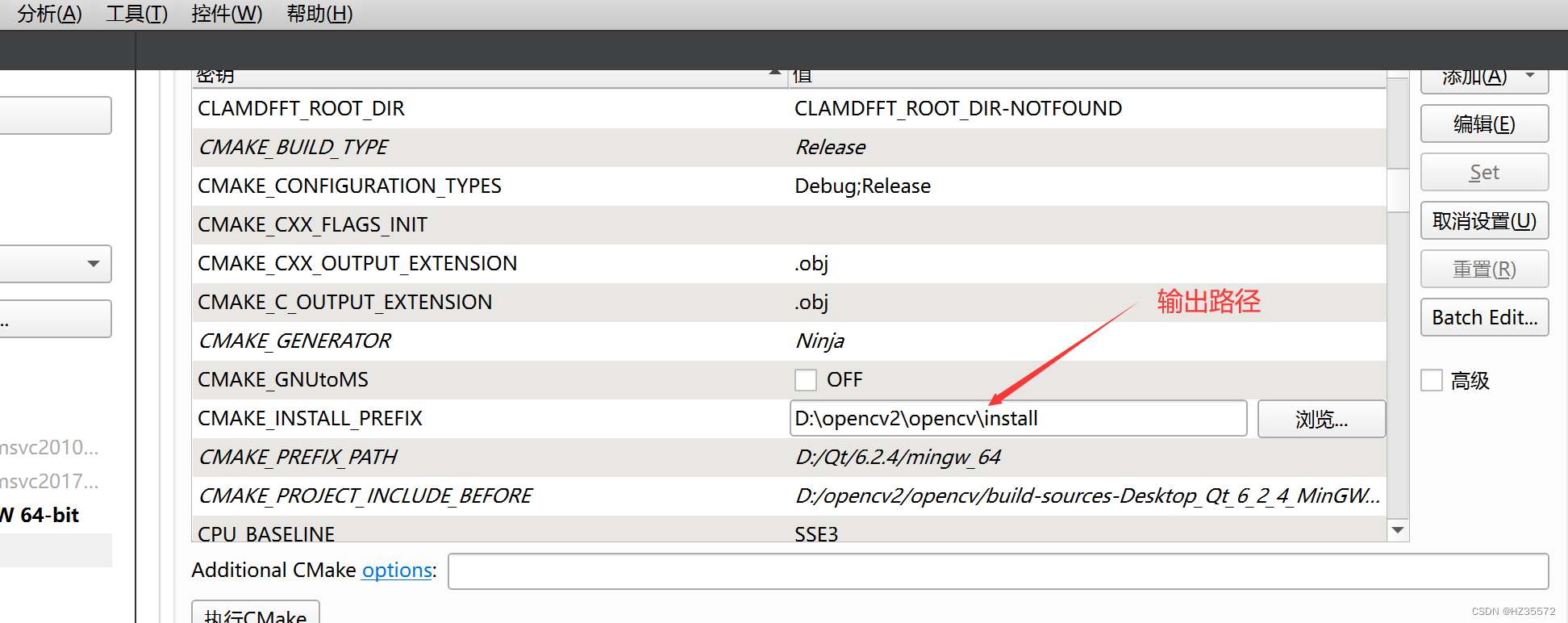The width and height of the screenshot is (1568, 623).
Task: Select the msvc2017 kit entry
Action: click(x=49, y=481)
